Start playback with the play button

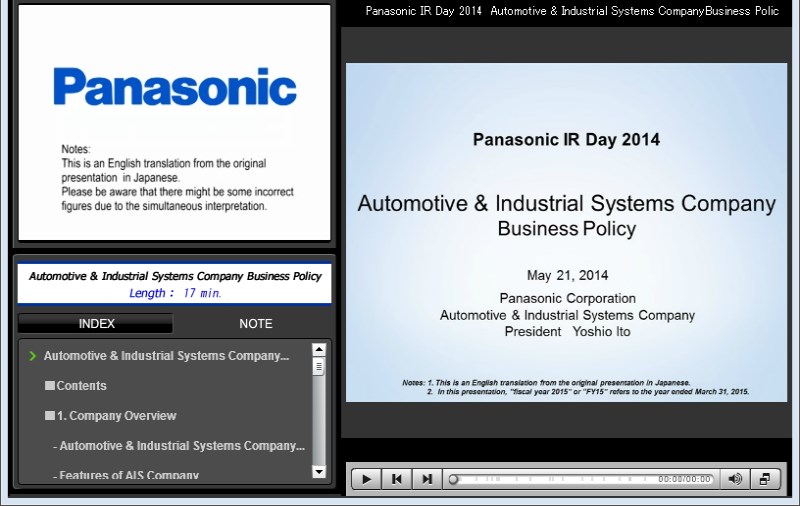(x=366, y=479)
